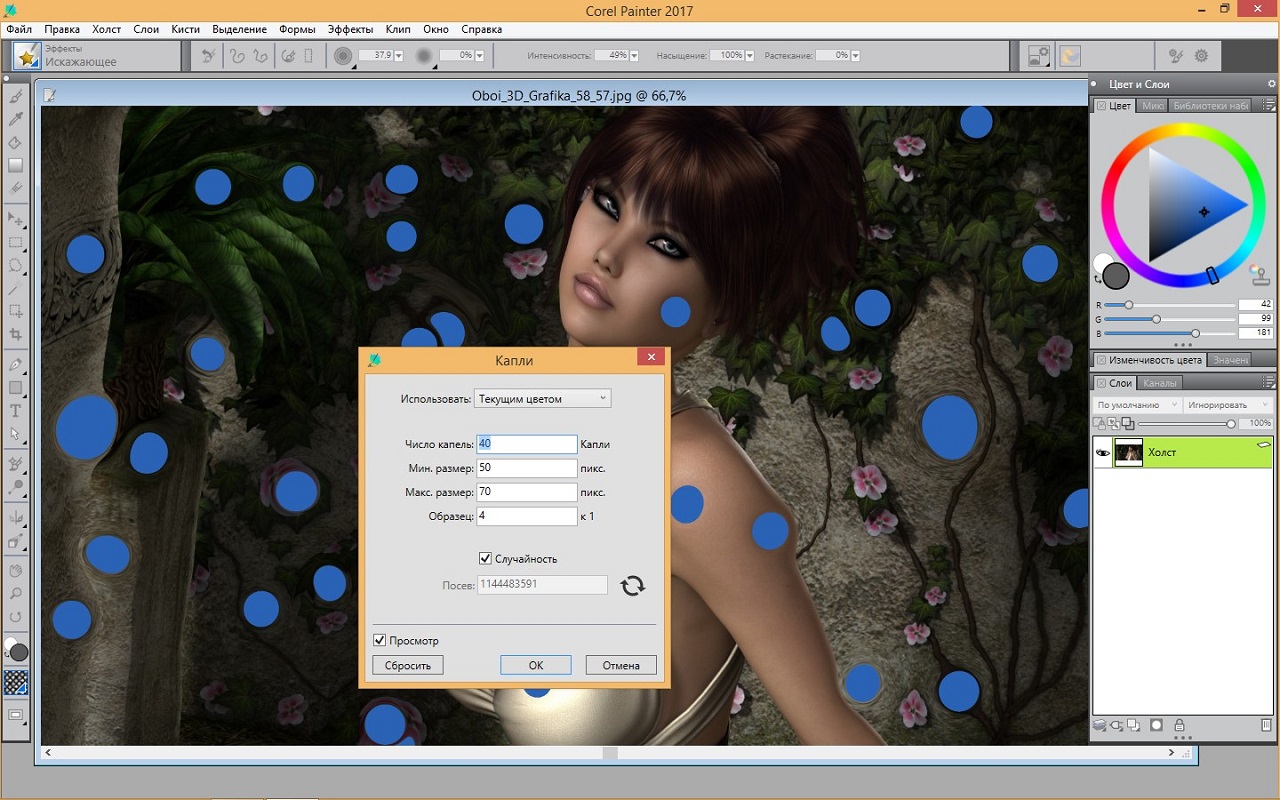This screenshot has height=800, width=1280.
Task: Open advanced brush controls gear icon
Action: [1201, 56]
